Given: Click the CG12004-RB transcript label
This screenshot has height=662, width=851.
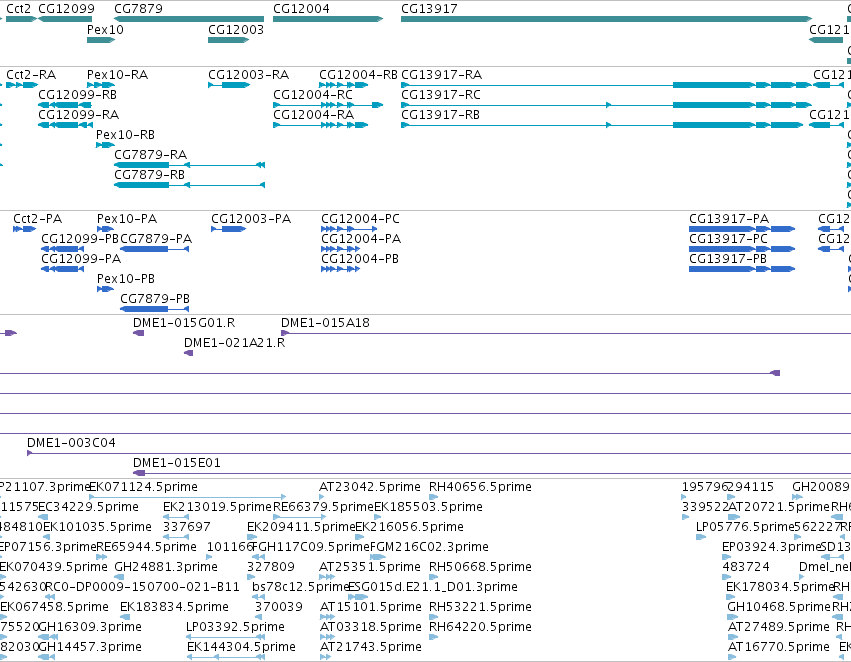Looking at the screenshot, I should tap(358, 74).
